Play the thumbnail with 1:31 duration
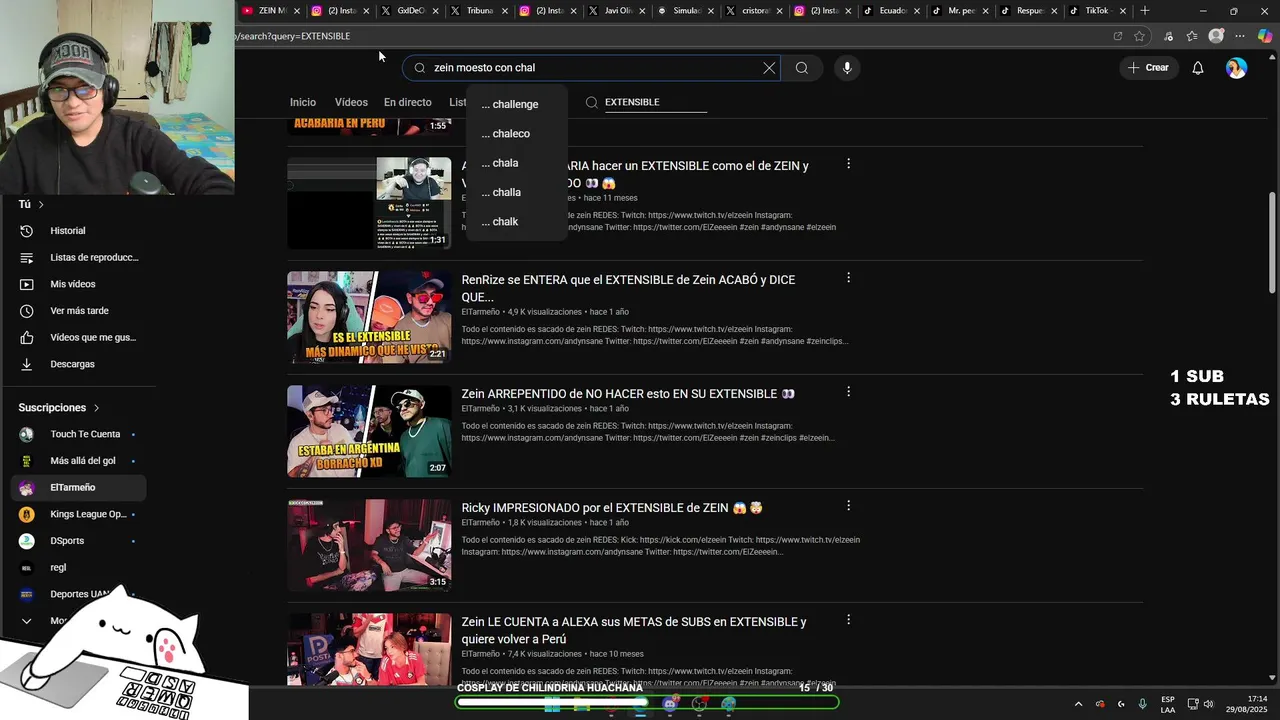 point(369,203)
